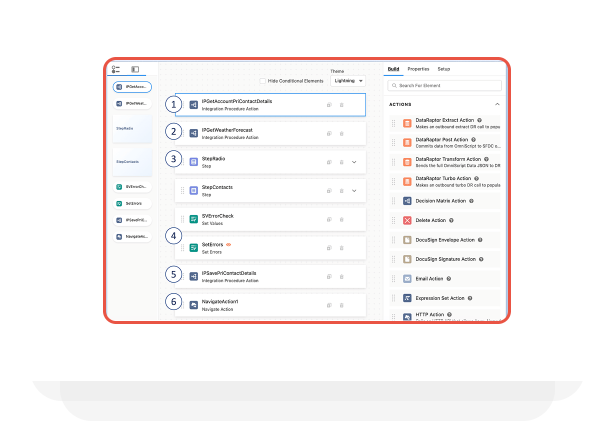The width and height of the screenshot is (615, 421).
Task: Open the Build tab
Action: tap(393, 69)
